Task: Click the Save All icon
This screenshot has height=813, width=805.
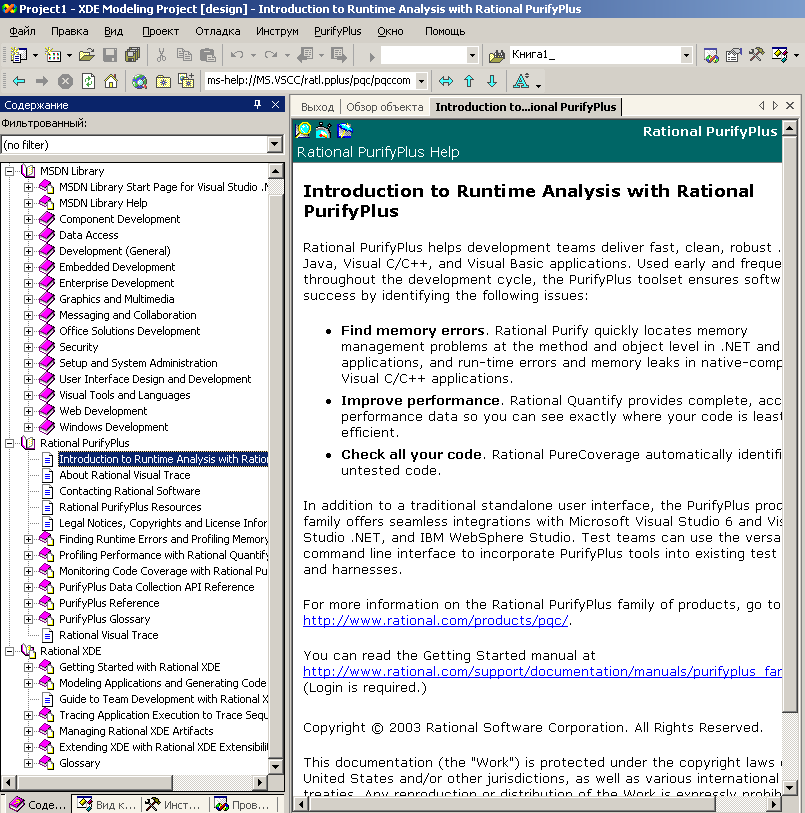Action: pos(133,54)
